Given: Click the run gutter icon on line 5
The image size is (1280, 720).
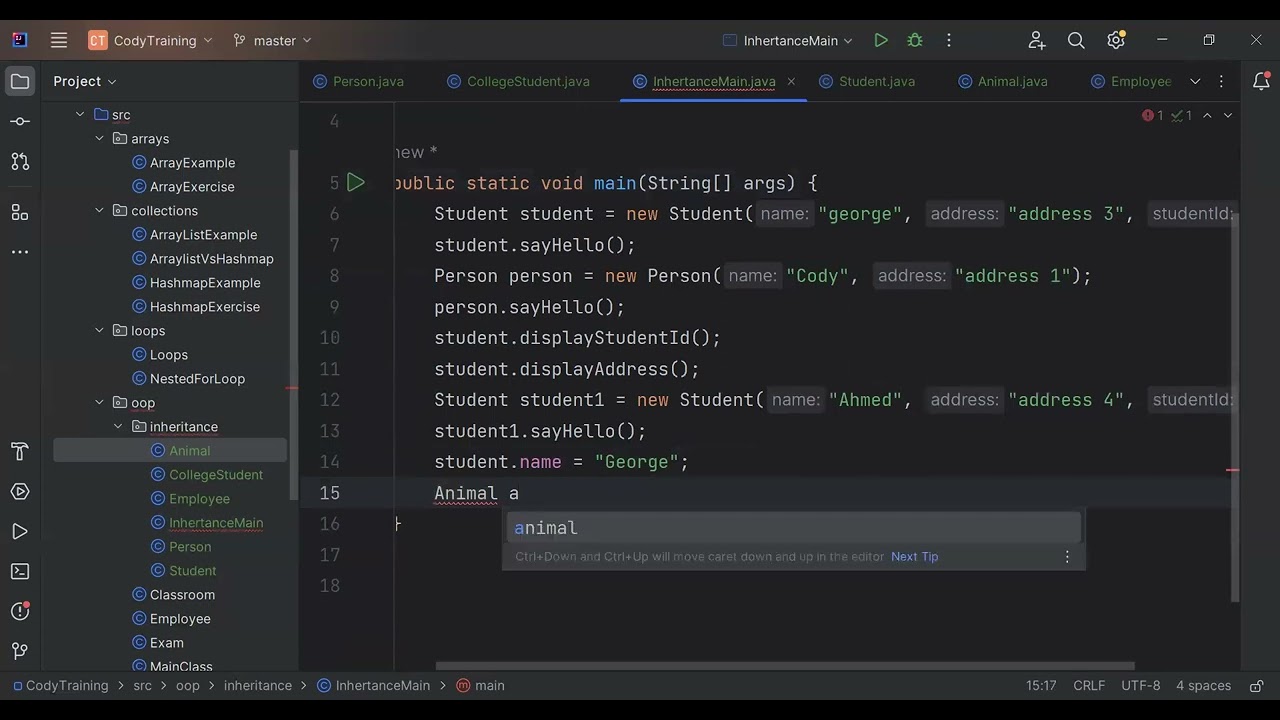Looking at the screenshot, I should (x=356, y=183).
